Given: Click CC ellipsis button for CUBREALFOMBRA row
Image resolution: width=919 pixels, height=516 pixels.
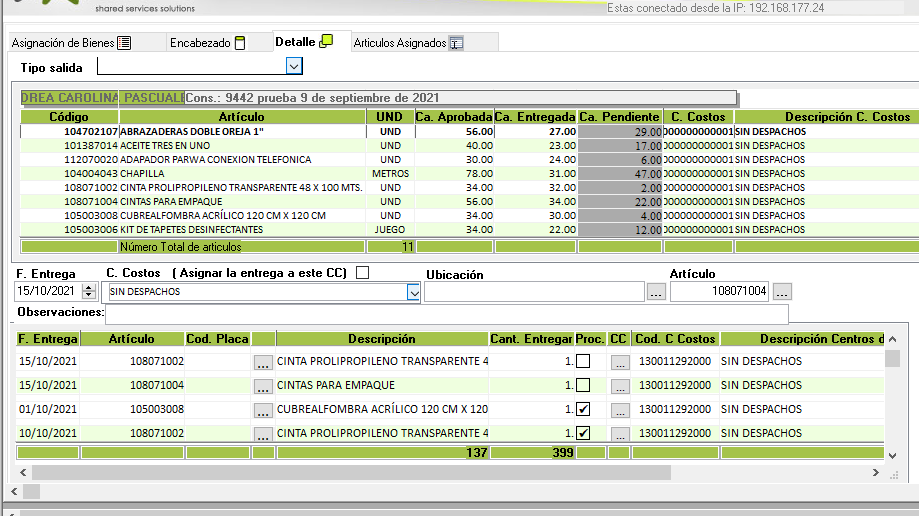Looking at the screenshot, I should coord(619,409).
